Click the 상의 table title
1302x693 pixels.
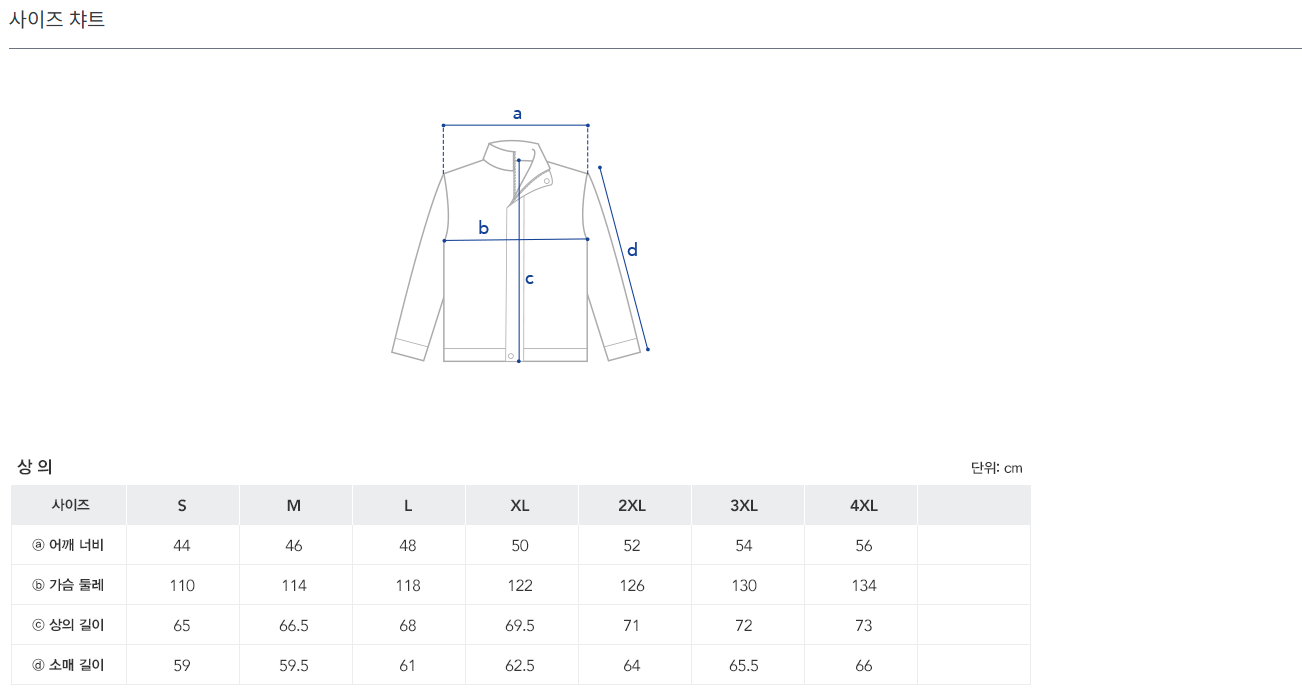pos(34,467)
